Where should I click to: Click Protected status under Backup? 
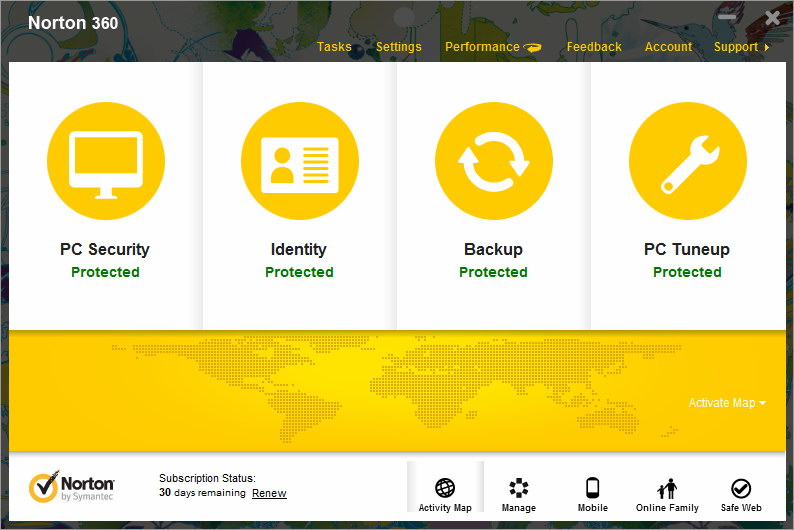(493, 272)
